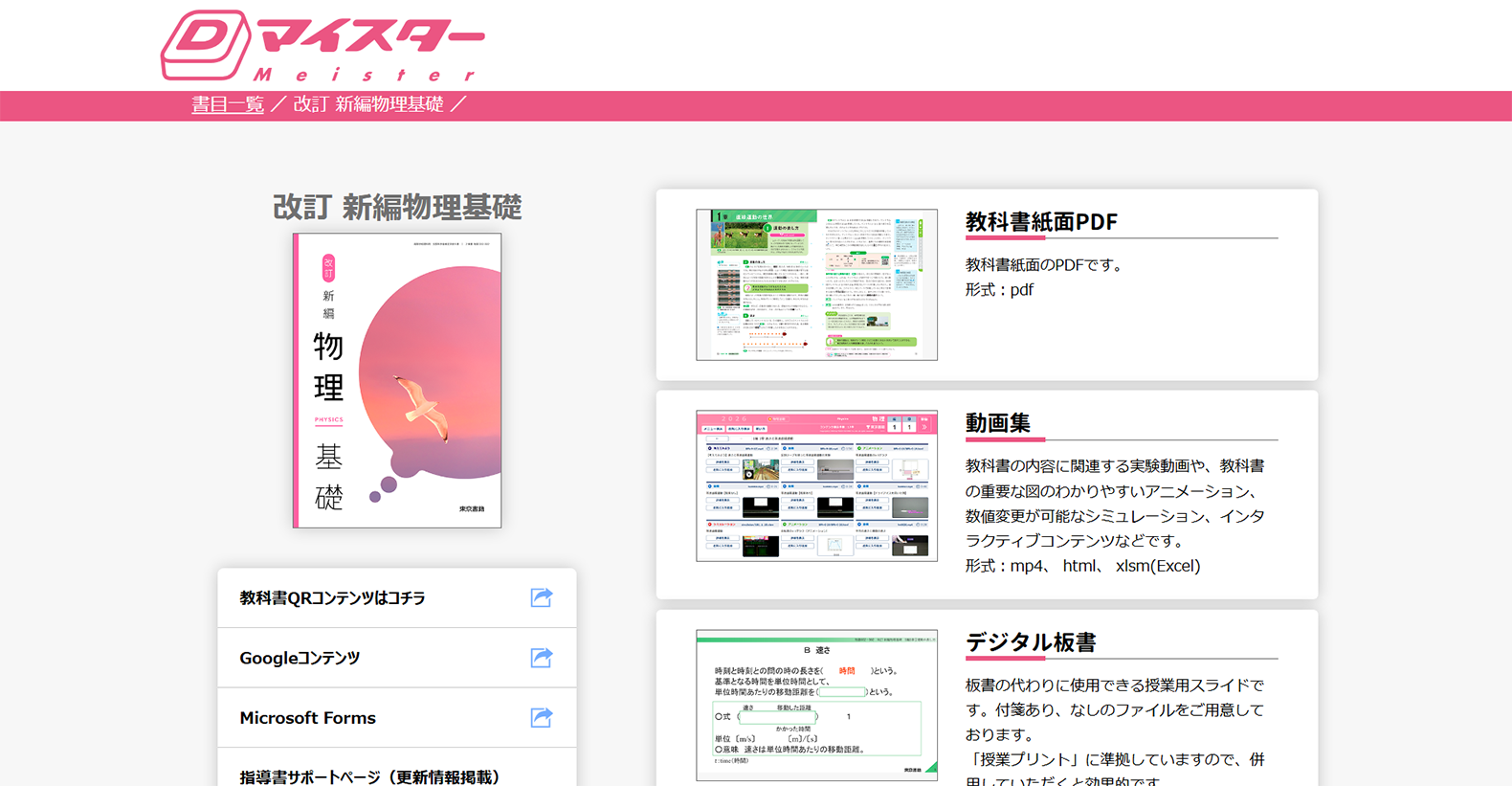1512x786 pixels.
Task: Go to 書目一覧 in the breadcrumb
Action: (228, 104)
